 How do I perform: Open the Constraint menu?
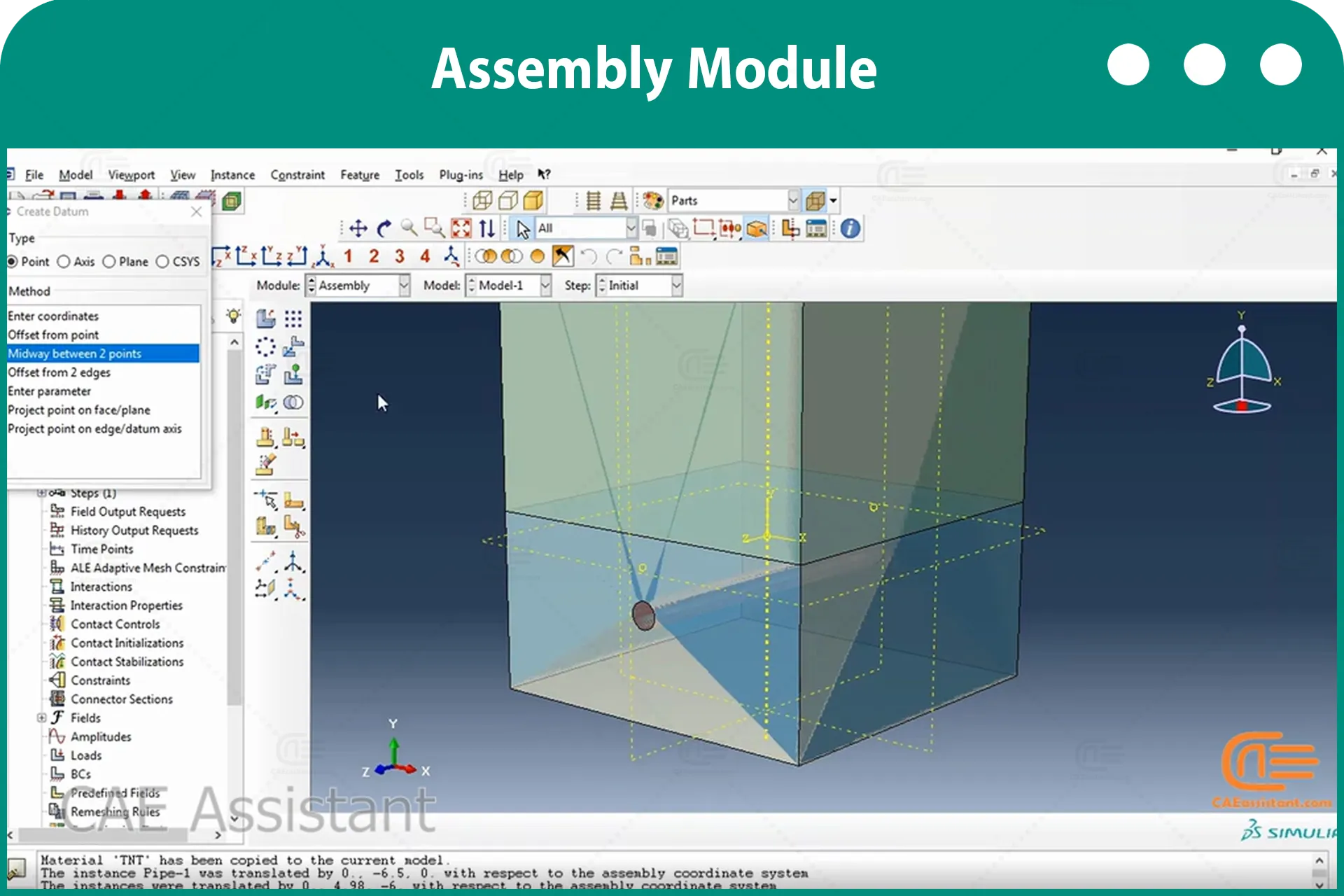[297, 175]
